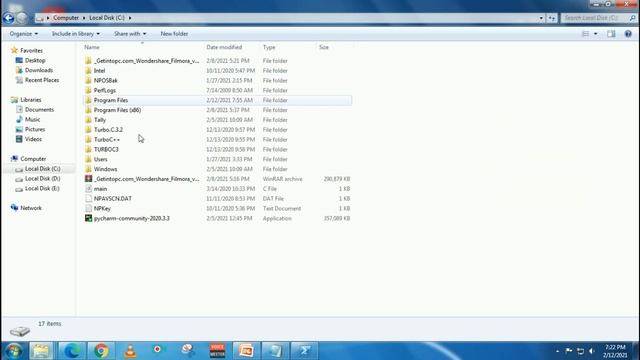This screenshot has height=360, width=640.
Task: Select the NPAVSCN.DAT file icon
Action: (88, 198)
